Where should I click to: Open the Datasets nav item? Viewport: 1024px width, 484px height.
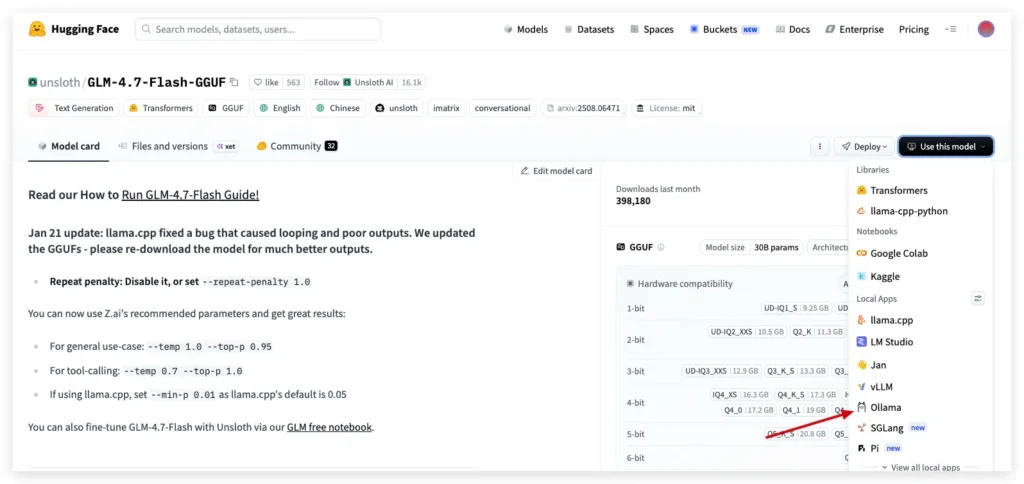589,29
